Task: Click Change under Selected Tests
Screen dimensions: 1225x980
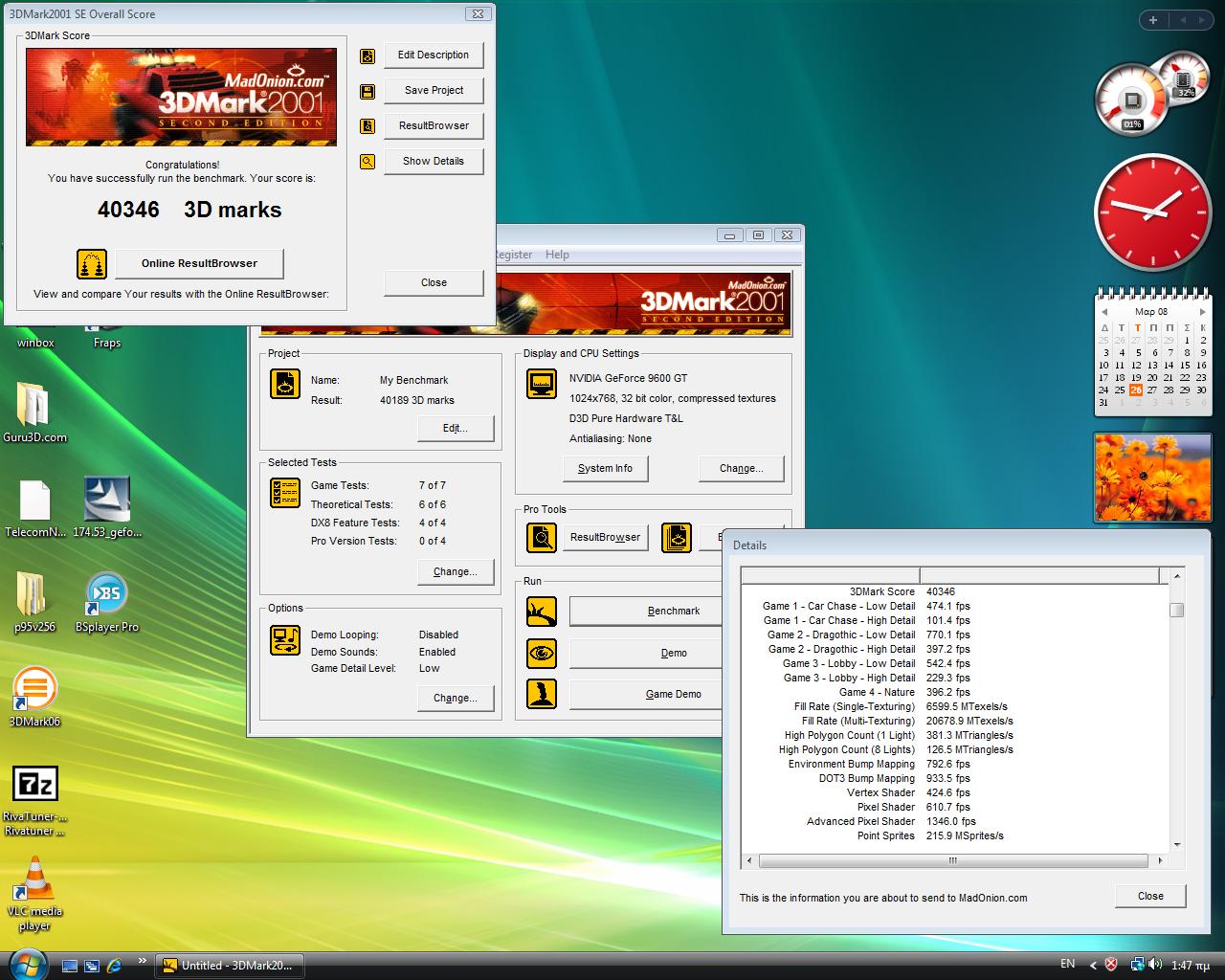Action: coord(456,572)
